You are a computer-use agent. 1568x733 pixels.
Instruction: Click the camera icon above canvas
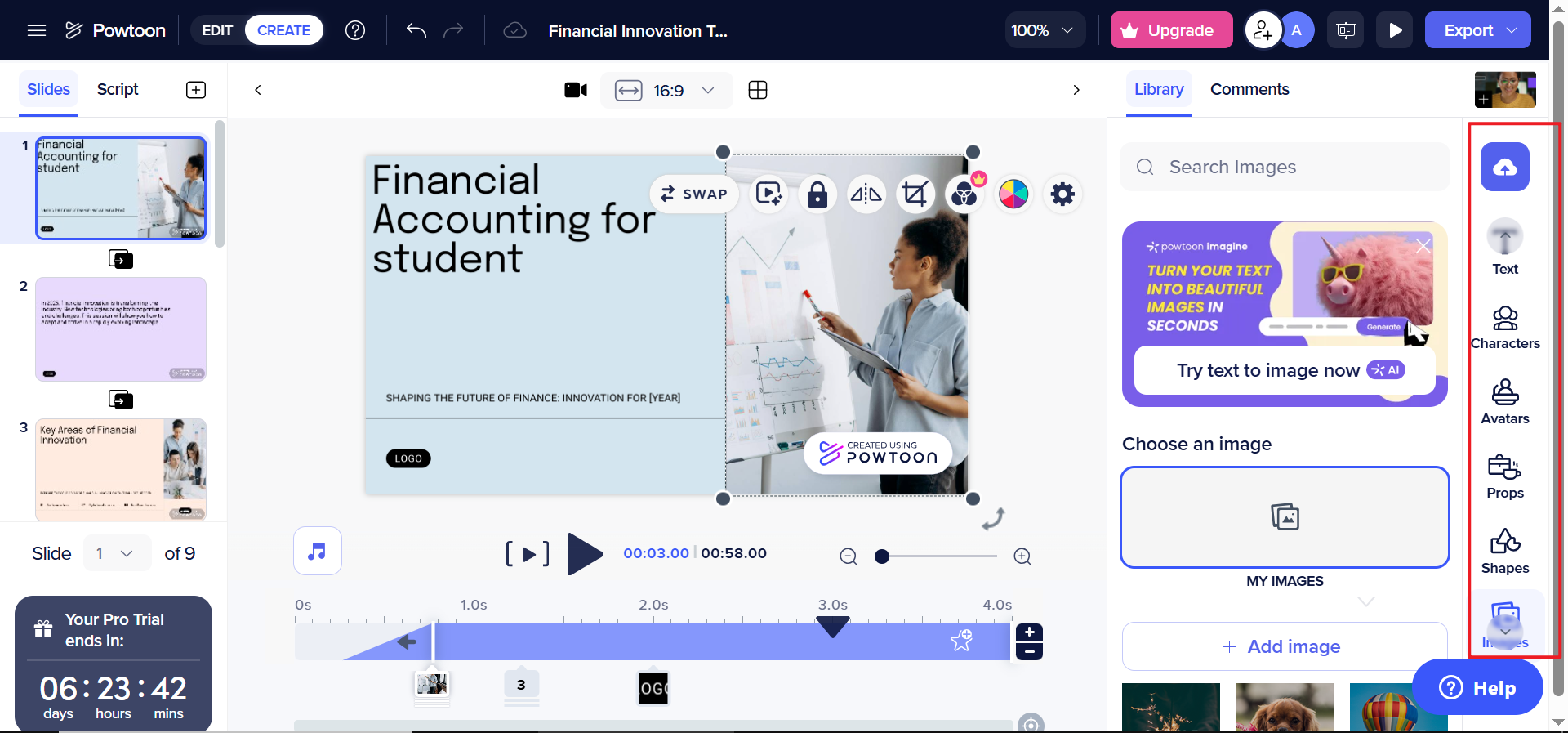[x=576, y=90]
